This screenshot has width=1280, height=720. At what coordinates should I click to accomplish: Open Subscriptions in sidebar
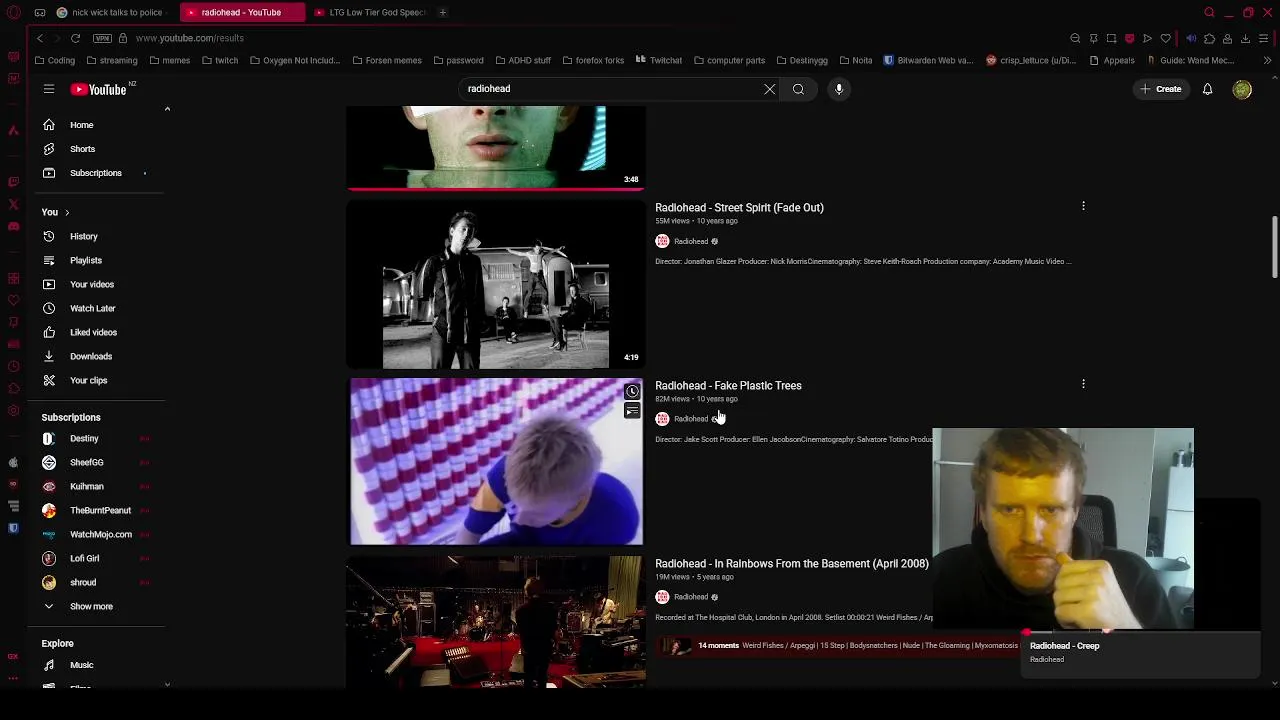click(96, 173)
